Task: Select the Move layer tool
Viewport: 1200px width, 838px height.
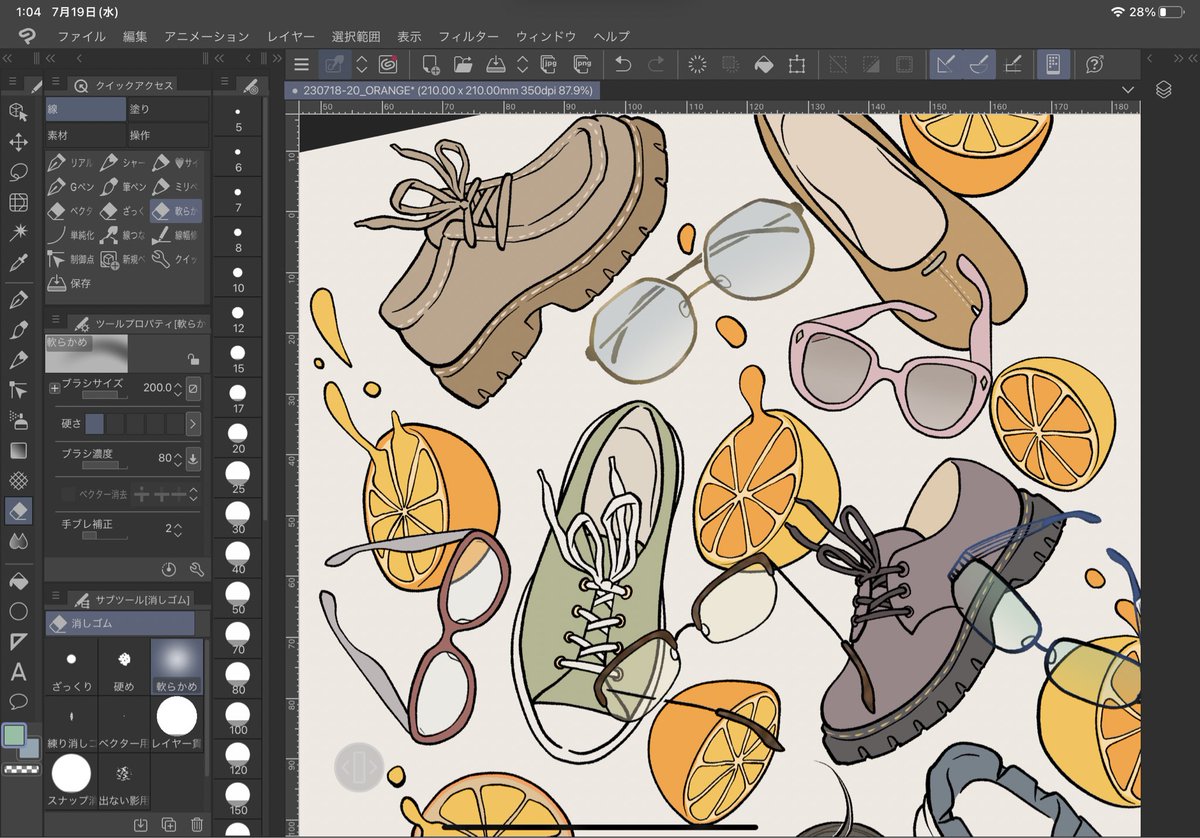Action: point(18,142)
